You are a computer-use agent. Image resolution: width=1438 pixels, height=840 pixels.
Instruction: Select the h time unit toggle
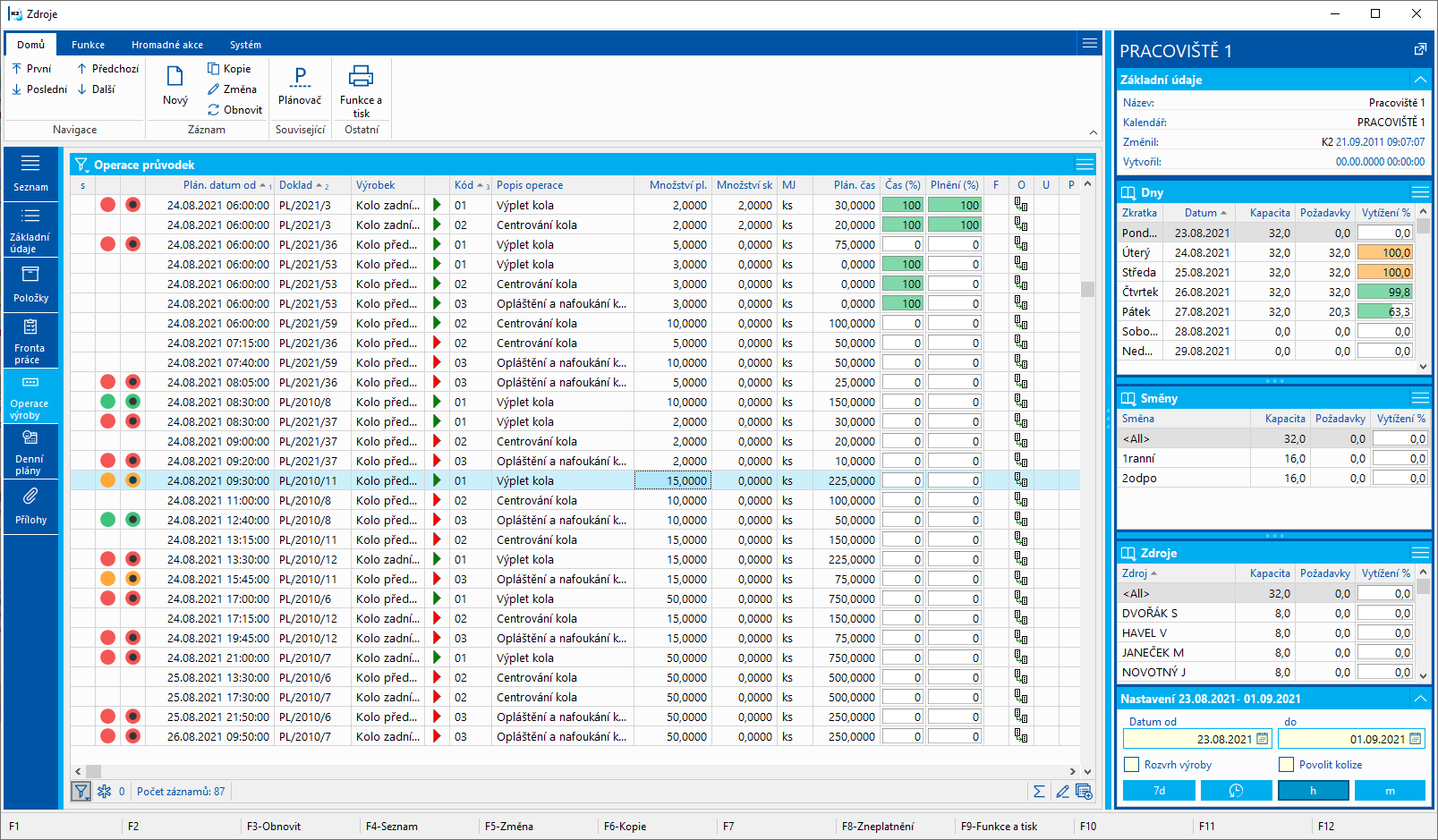1313,791
